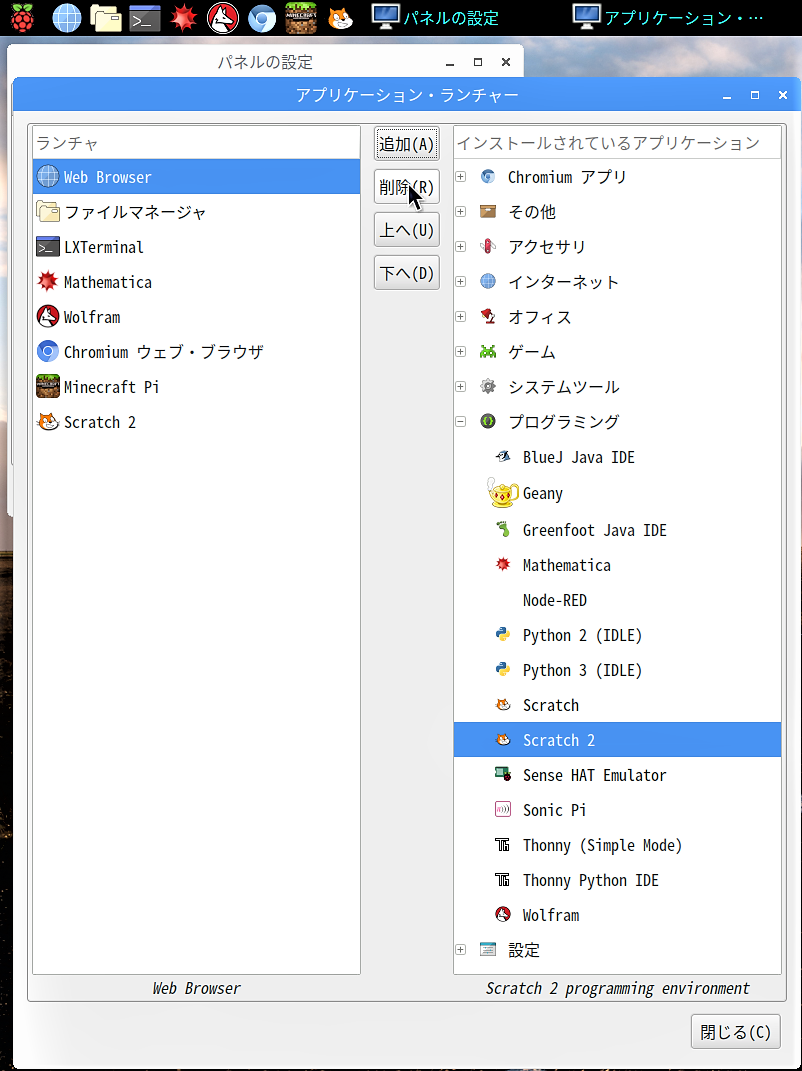Select Python 3 (IDLE) application

point(582,670)
